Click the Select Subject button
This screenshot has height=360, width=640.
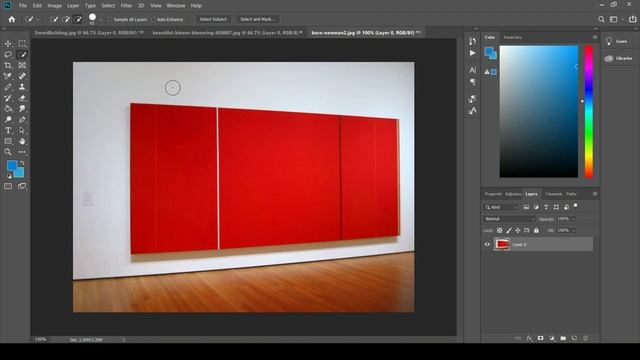click(x=213, y=19)
